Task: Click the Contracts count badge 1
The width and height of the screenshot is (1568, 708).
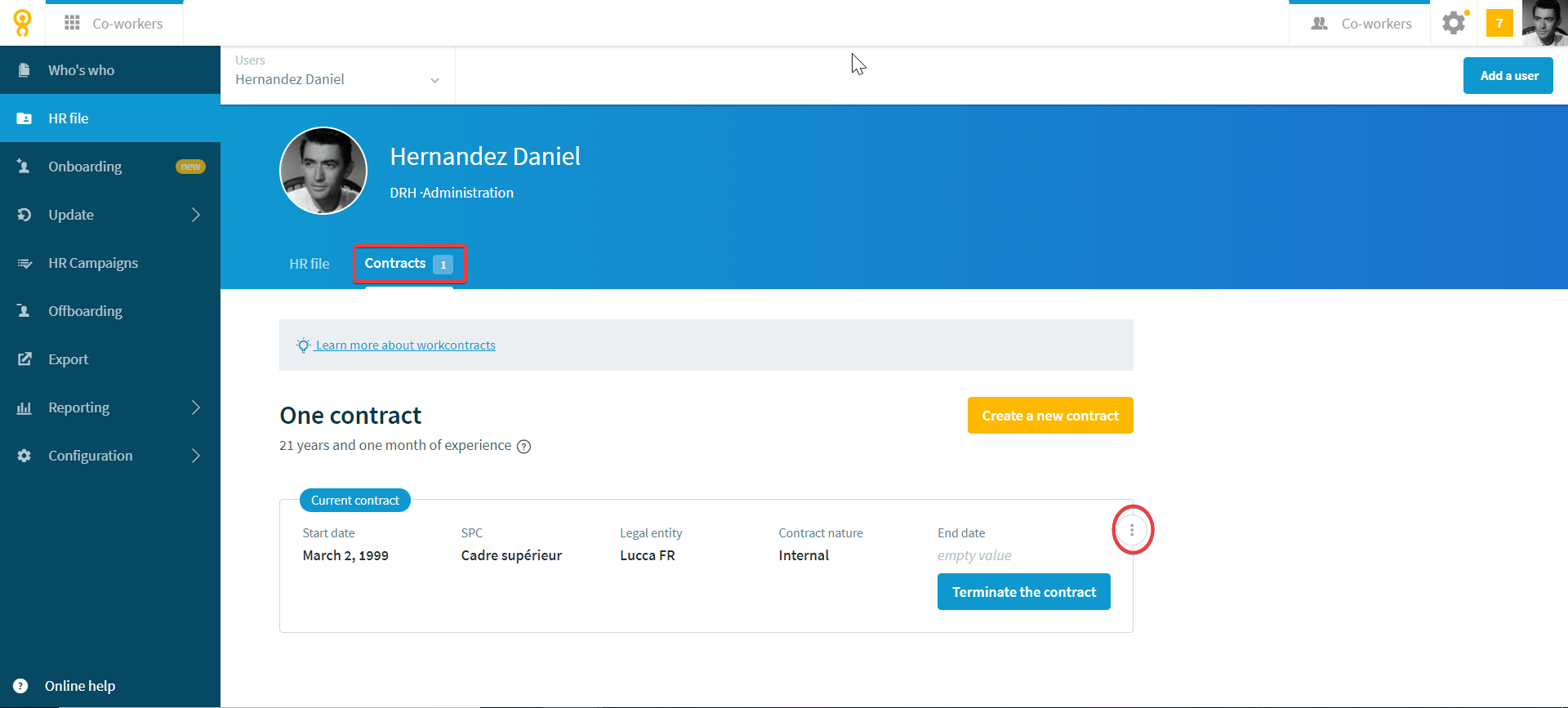Action: [x=443, y=265]
